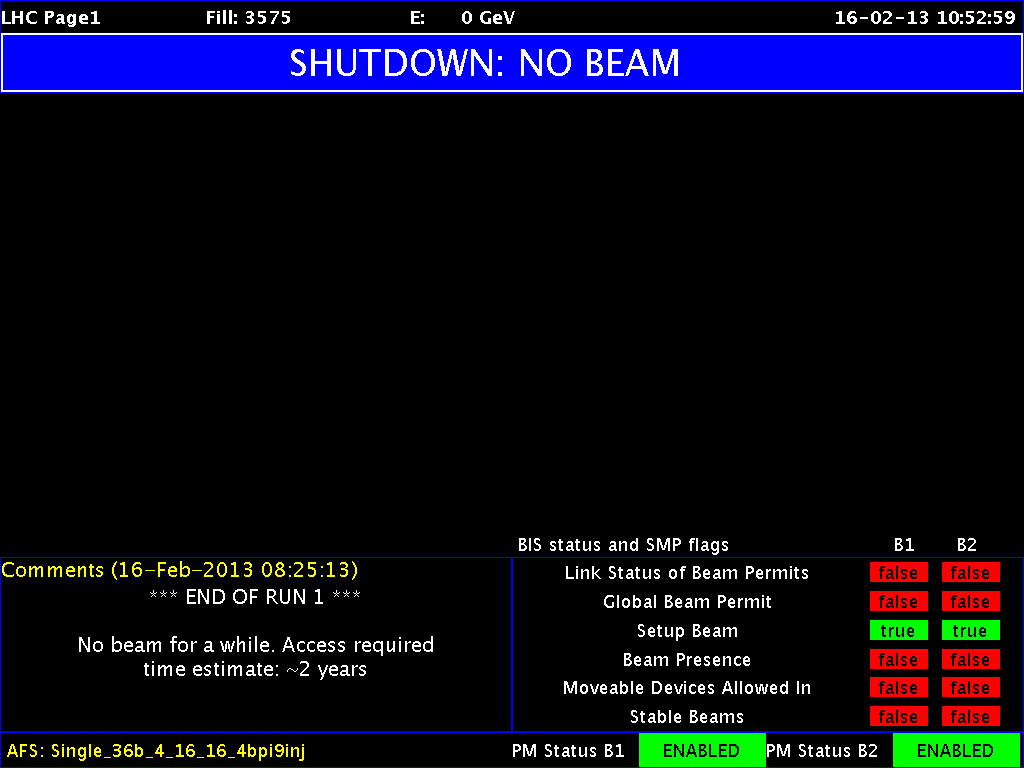This screenshot has height=768, width=1024.
Task: Select the BIS status and SMP flags heading
Action: pos(623,545)
